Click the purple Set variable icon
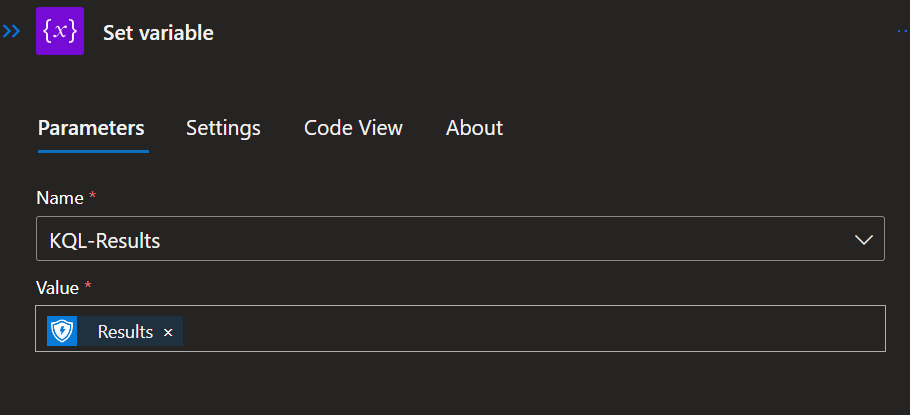The height and width of the screenshot is (415, 910). coord(60,32)
